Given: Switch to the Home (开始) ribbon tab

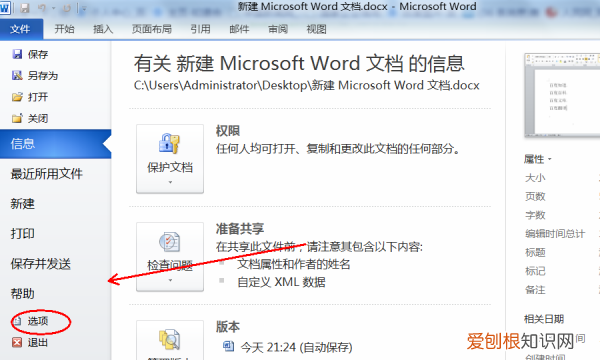Looking at the screenshot, I should 64,29.
